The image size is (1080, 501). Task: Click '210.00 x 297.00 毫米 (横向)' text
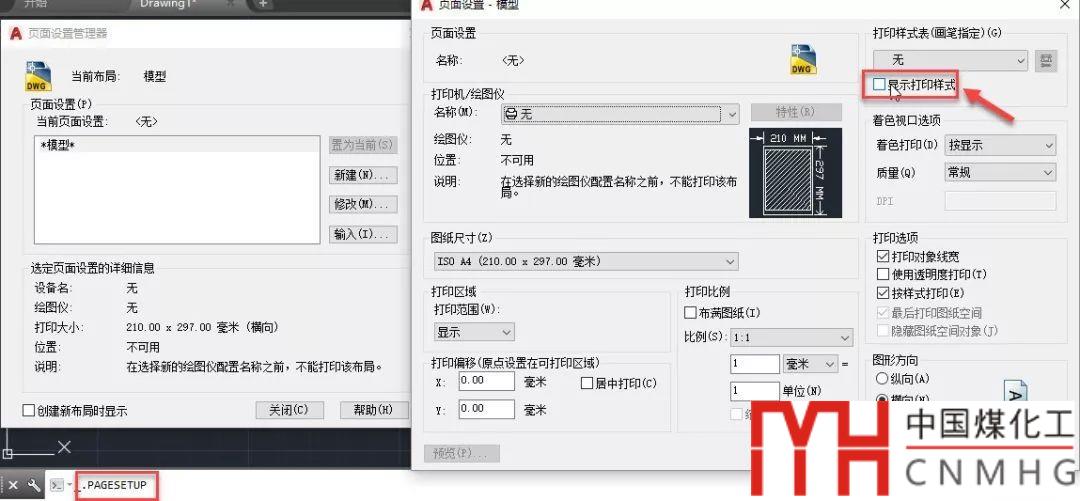tap(203, 327)
